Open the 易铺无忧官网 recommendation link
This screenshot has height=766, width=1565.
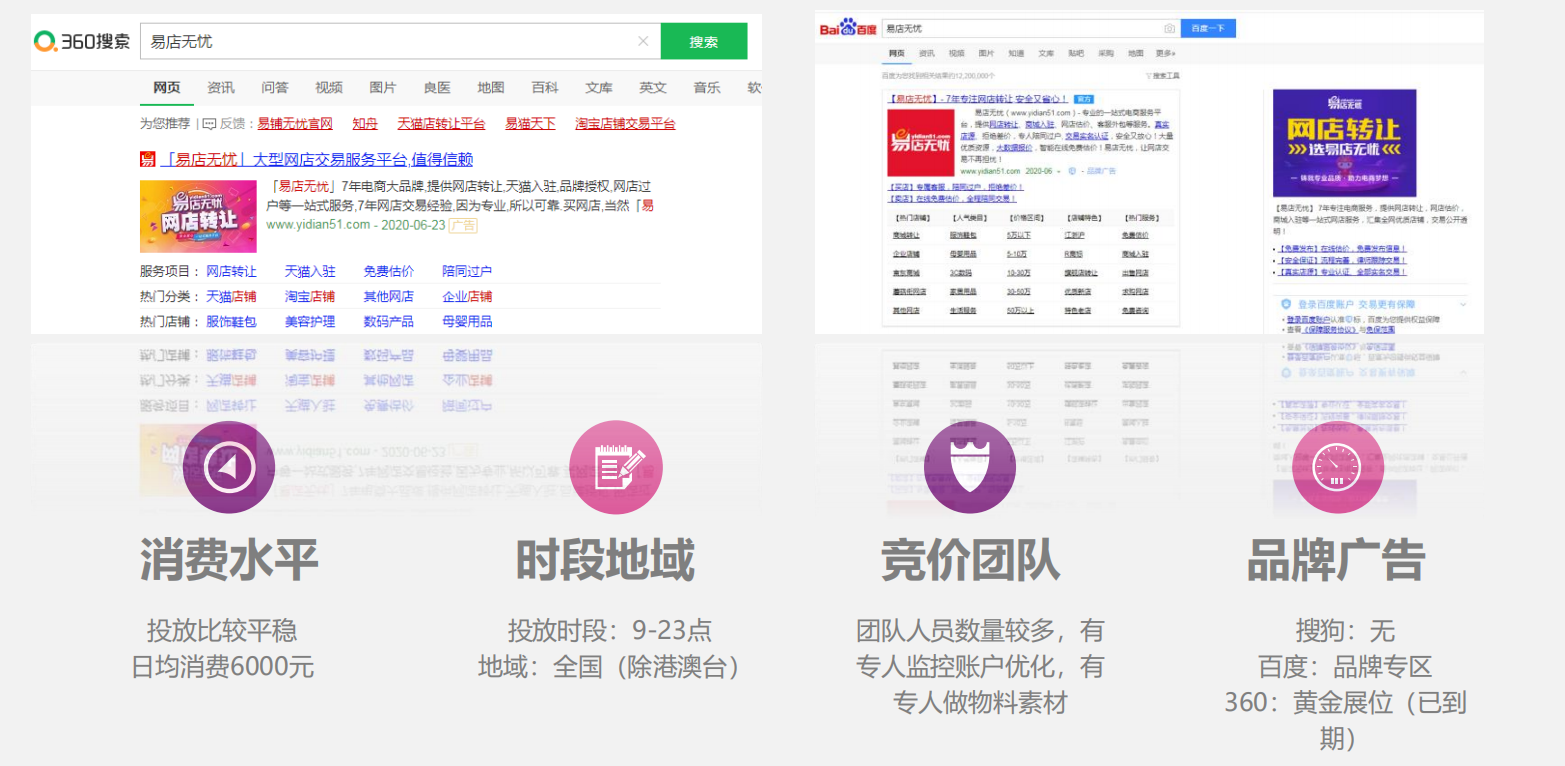pyautogui.click(x=295, y=124)
